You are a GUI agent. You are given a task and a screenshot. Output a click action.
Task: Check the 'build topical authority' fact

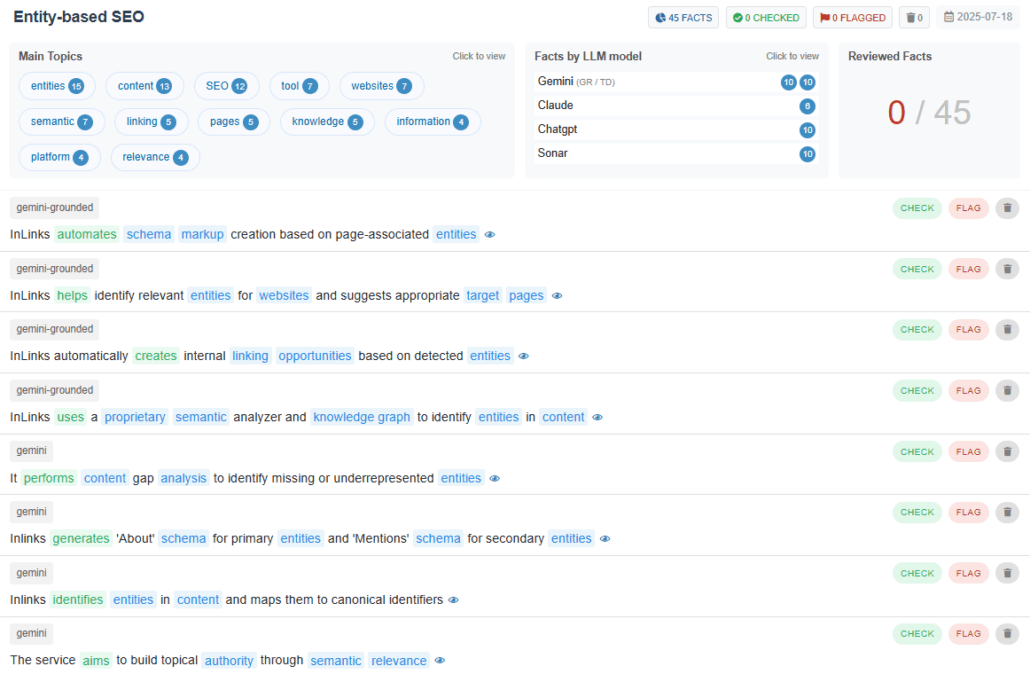tap(917, 633)
